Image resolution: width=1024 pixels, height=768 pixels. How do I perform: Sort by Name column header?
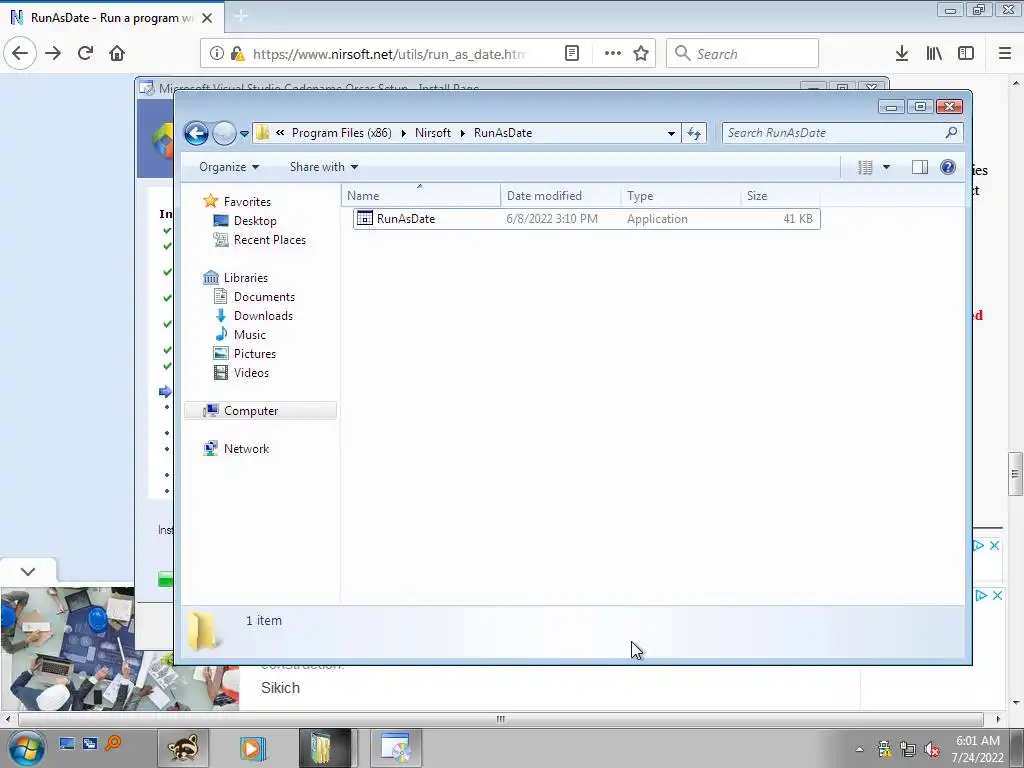pos(421,196)
